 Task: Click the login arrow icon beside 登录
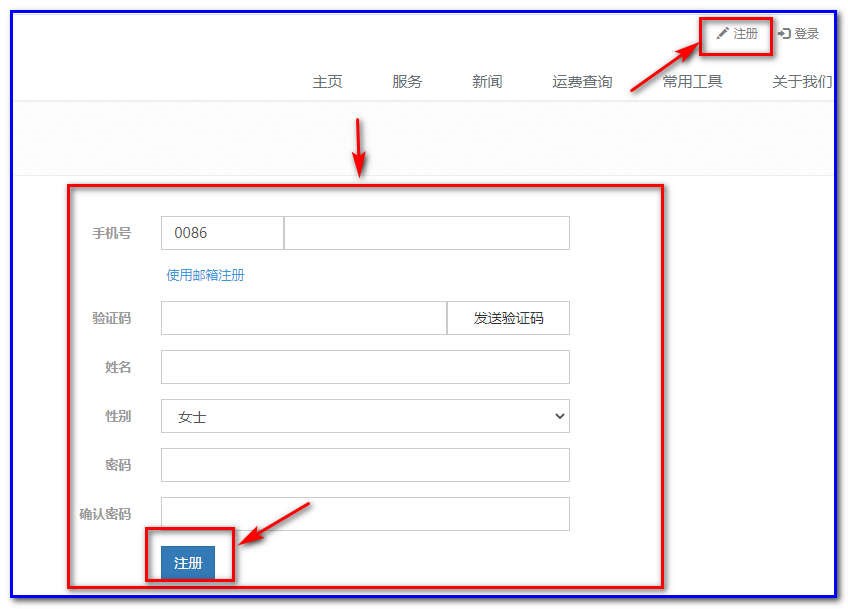click(x=786, y=32)
